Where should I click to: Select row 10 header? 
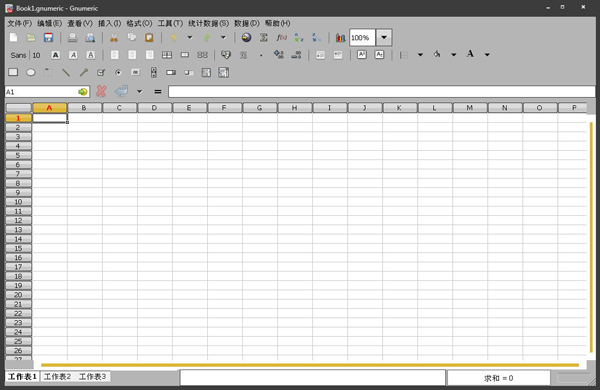click(18, 202)
